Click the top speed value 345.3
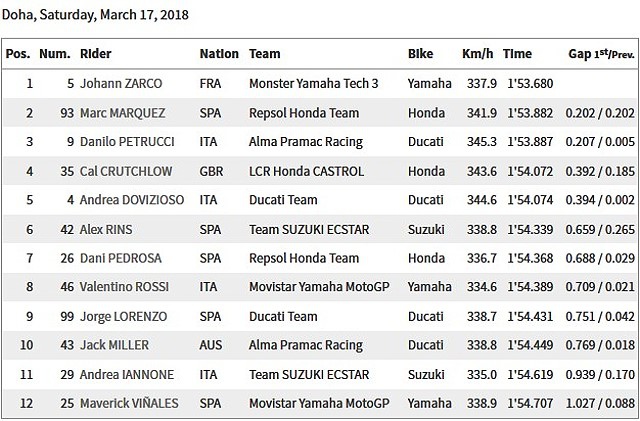The image size is (640, 421). click(x=478, y=143)
